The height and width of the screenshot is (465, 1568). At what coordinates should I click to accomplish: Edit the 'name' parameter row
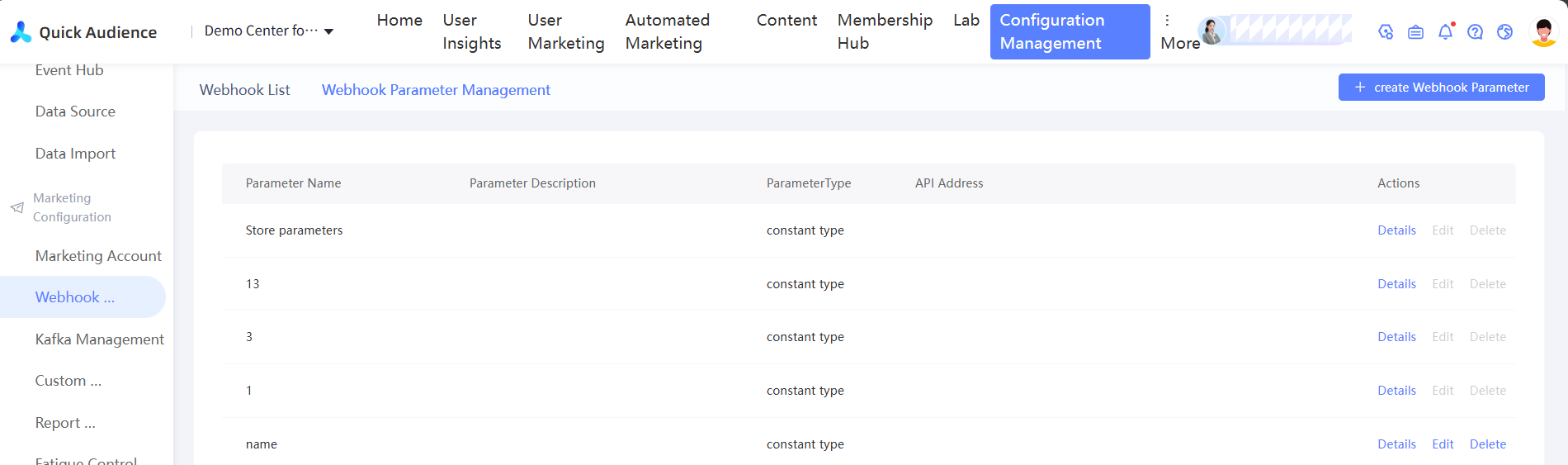pyautogui.click(x=1443, y=444)
